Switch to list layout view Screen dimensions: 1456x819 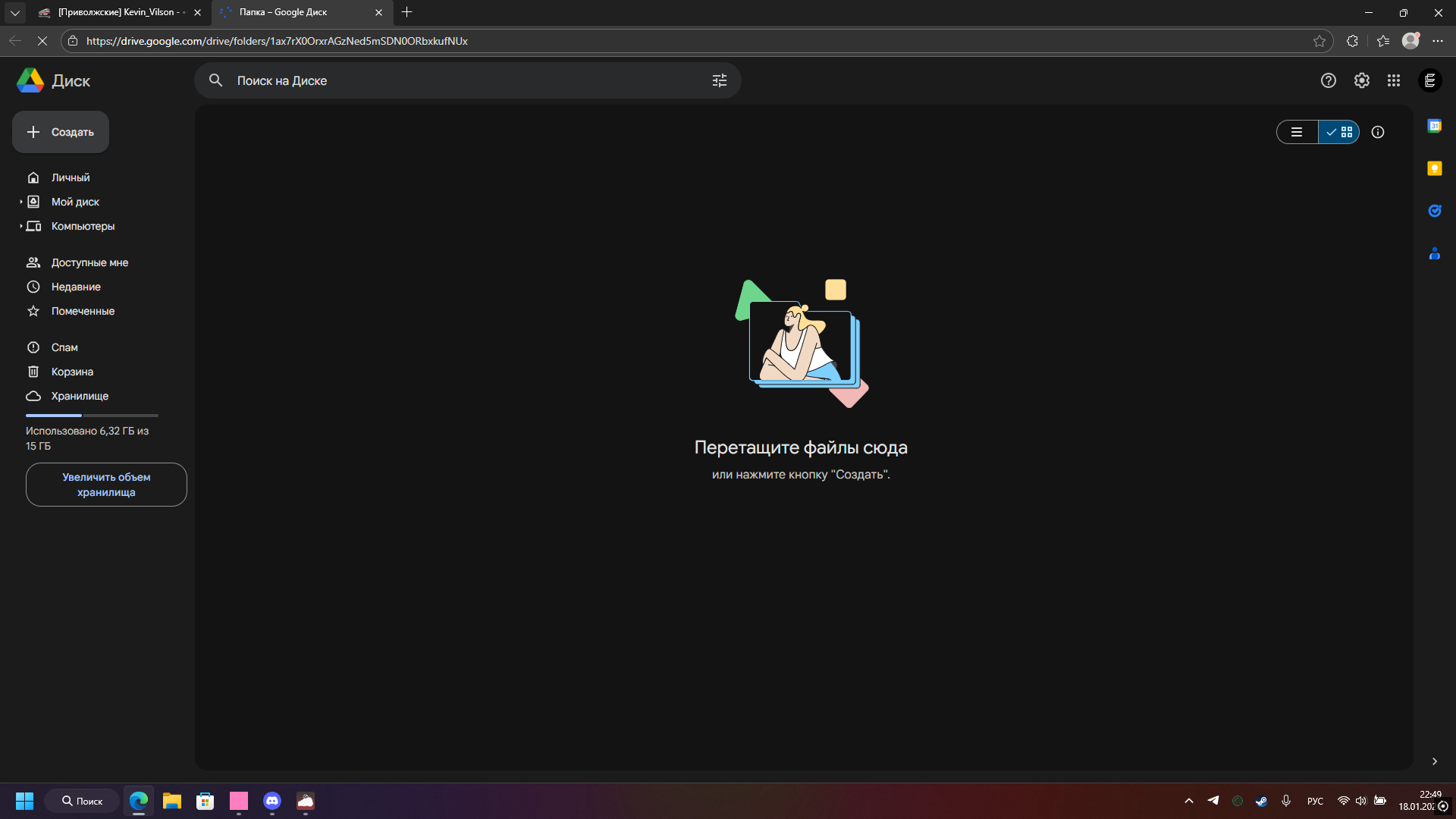pos(1297,132)
